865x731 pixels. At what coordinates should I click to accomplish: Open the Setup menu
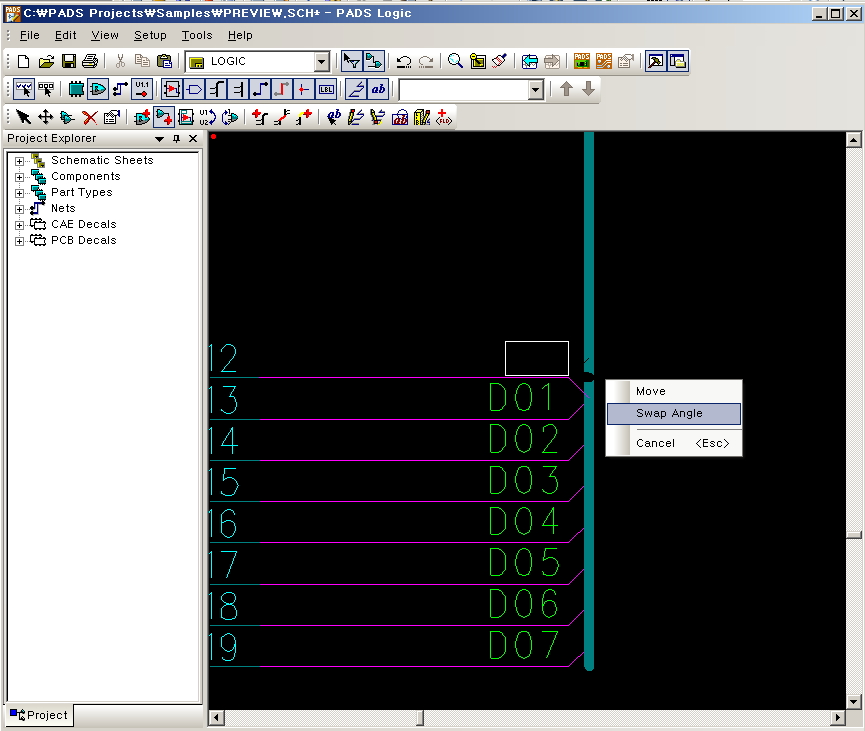(150, 35)
